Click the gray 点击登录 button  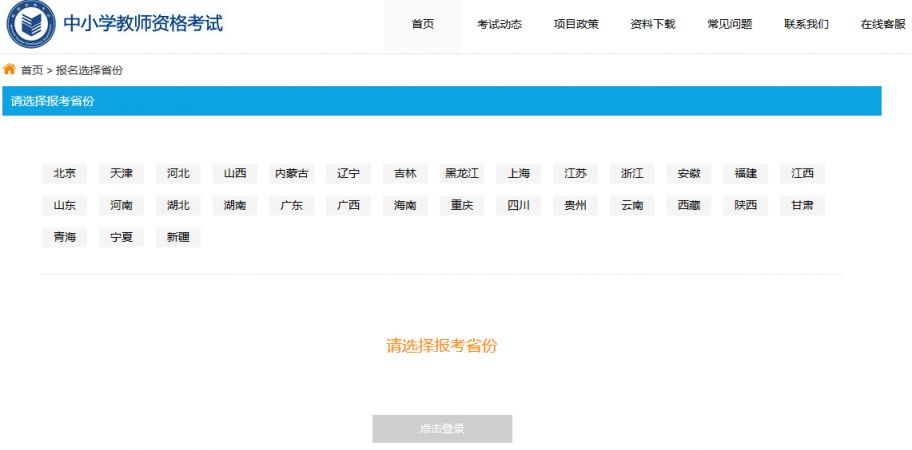pos(442,429)
